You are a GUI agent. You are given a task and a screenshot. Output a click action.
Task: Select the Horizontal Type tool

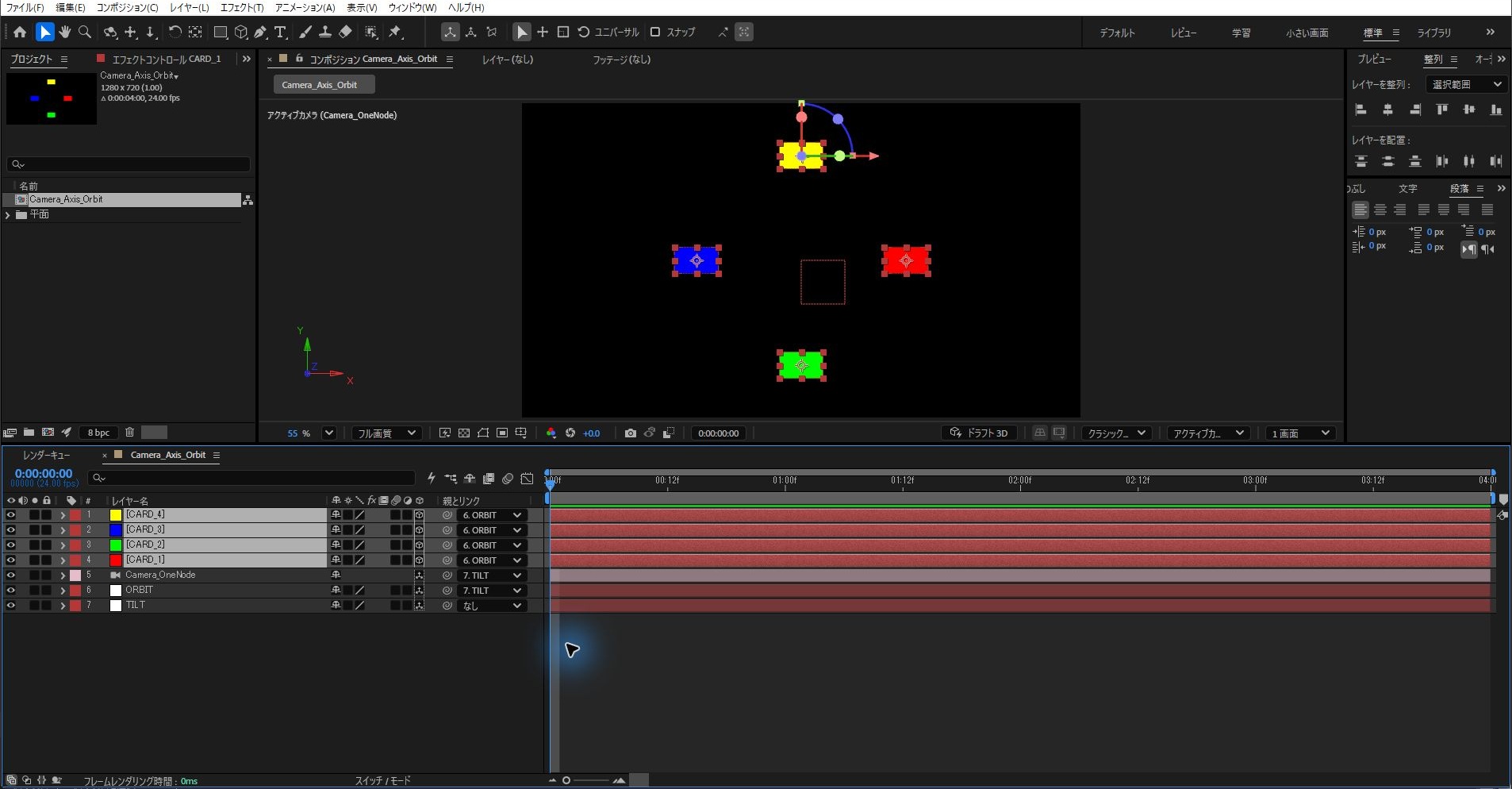tap(280, 33)
